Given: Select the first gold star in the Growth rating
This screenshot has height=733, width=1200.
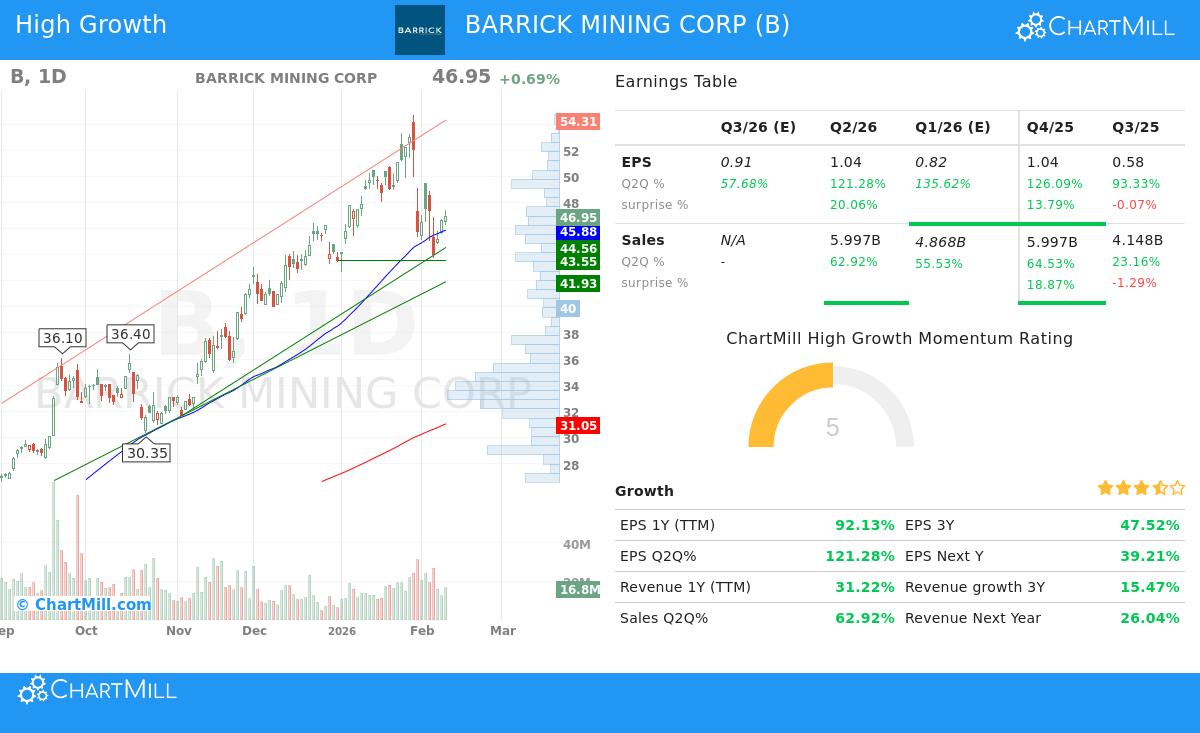Looking at the screenshot, I should coord(1104,488).
